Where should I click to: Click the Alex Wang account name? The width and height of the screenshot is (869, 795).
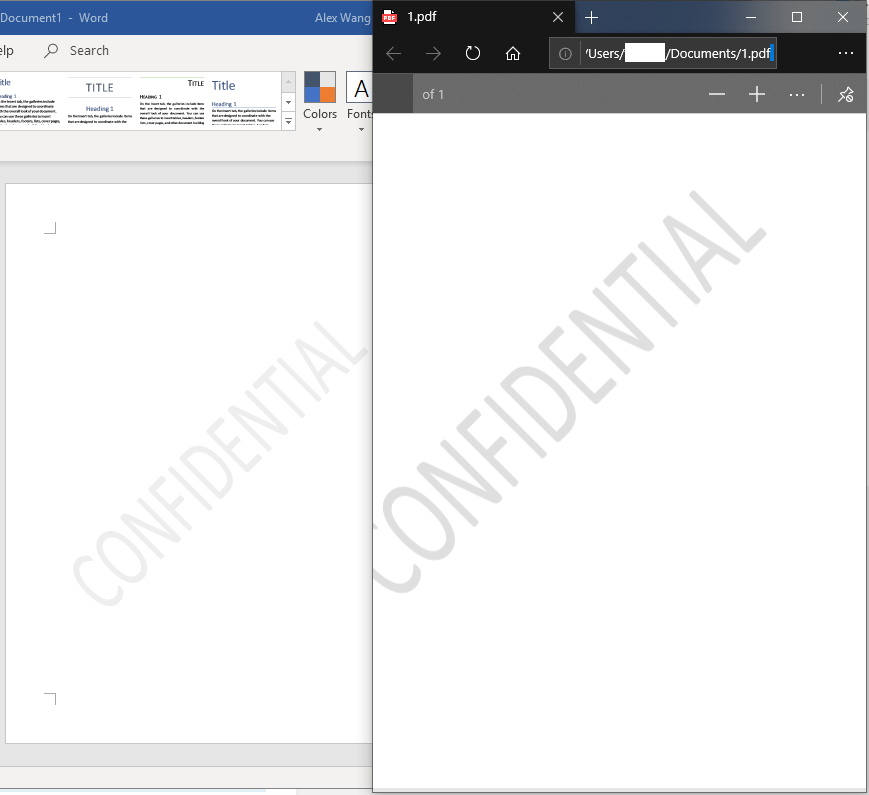343,18
